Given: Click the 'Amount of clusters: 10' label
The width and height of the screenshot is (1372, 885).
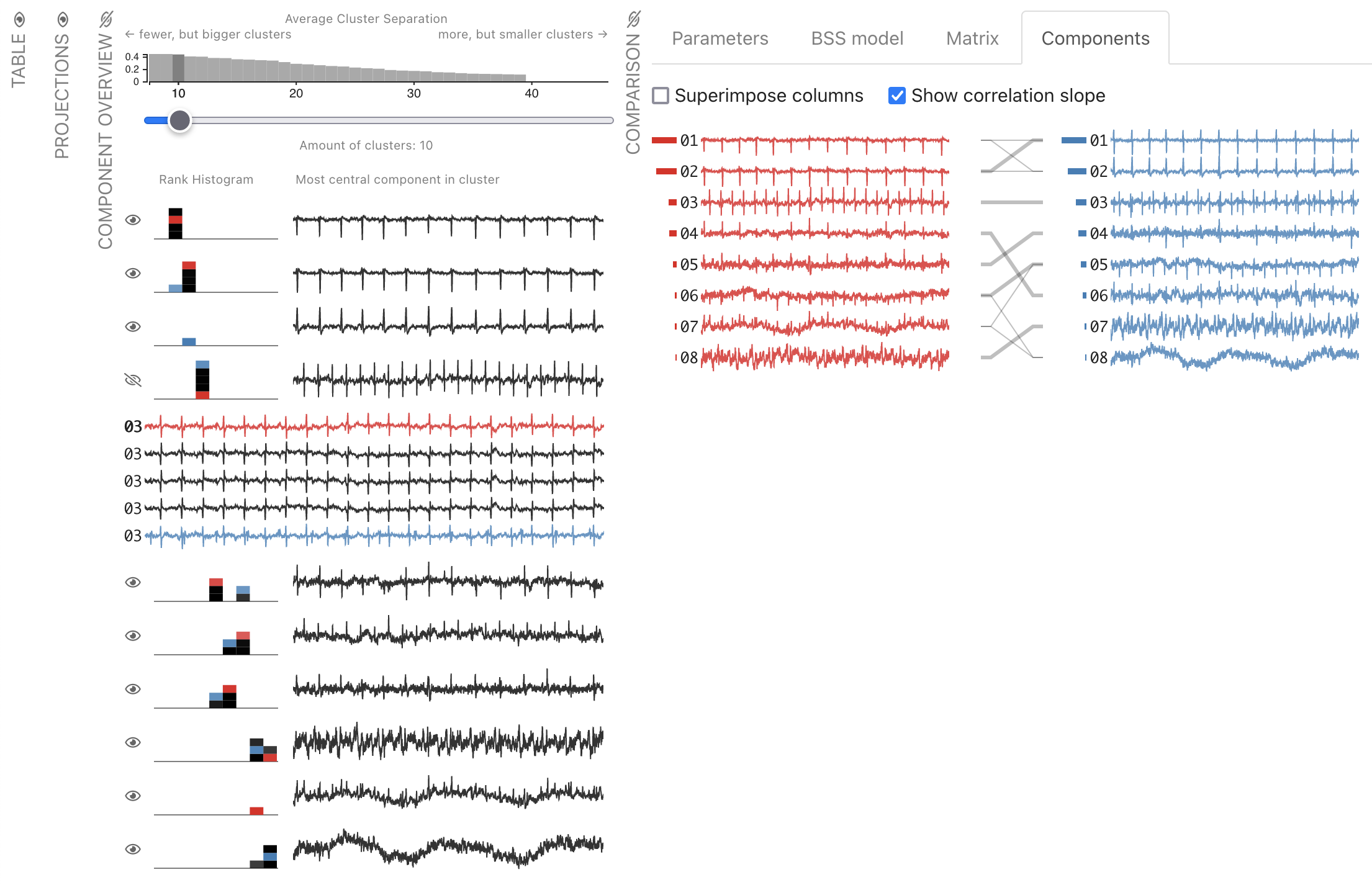Looking at the screenshot, I should tap(366, 145).
